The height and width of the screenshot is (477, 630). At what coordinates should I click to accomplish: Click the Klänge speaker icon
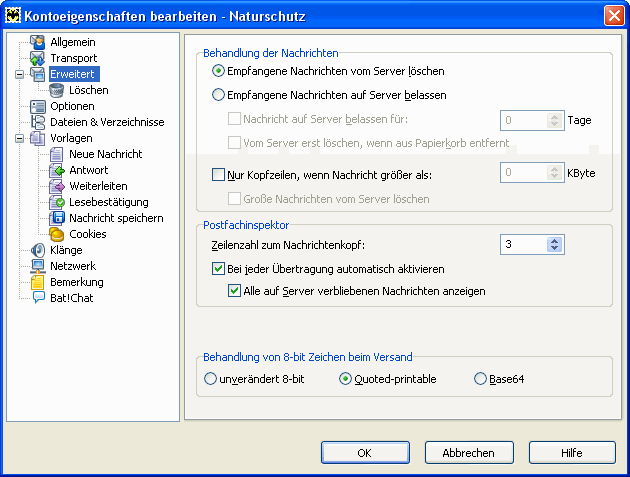click(38, 250)
